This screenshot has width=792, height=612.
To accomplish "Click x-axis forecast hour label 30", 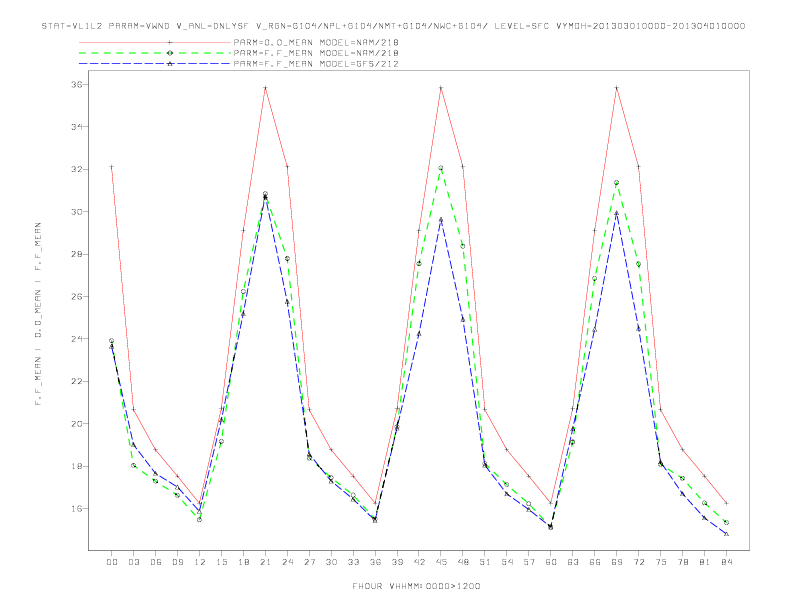I will coord(331,562).
